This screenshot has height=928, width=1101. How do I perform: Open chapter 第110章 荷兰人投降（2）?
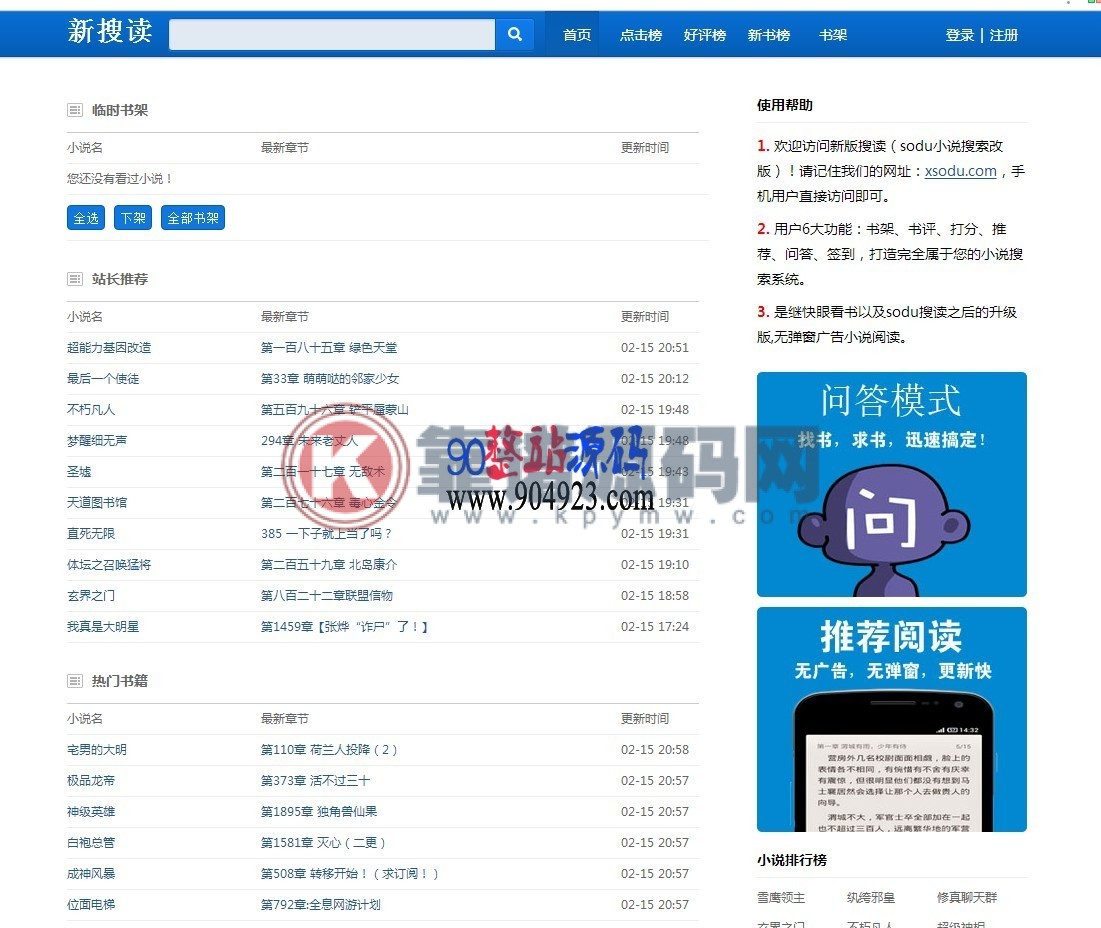[329, 750]
